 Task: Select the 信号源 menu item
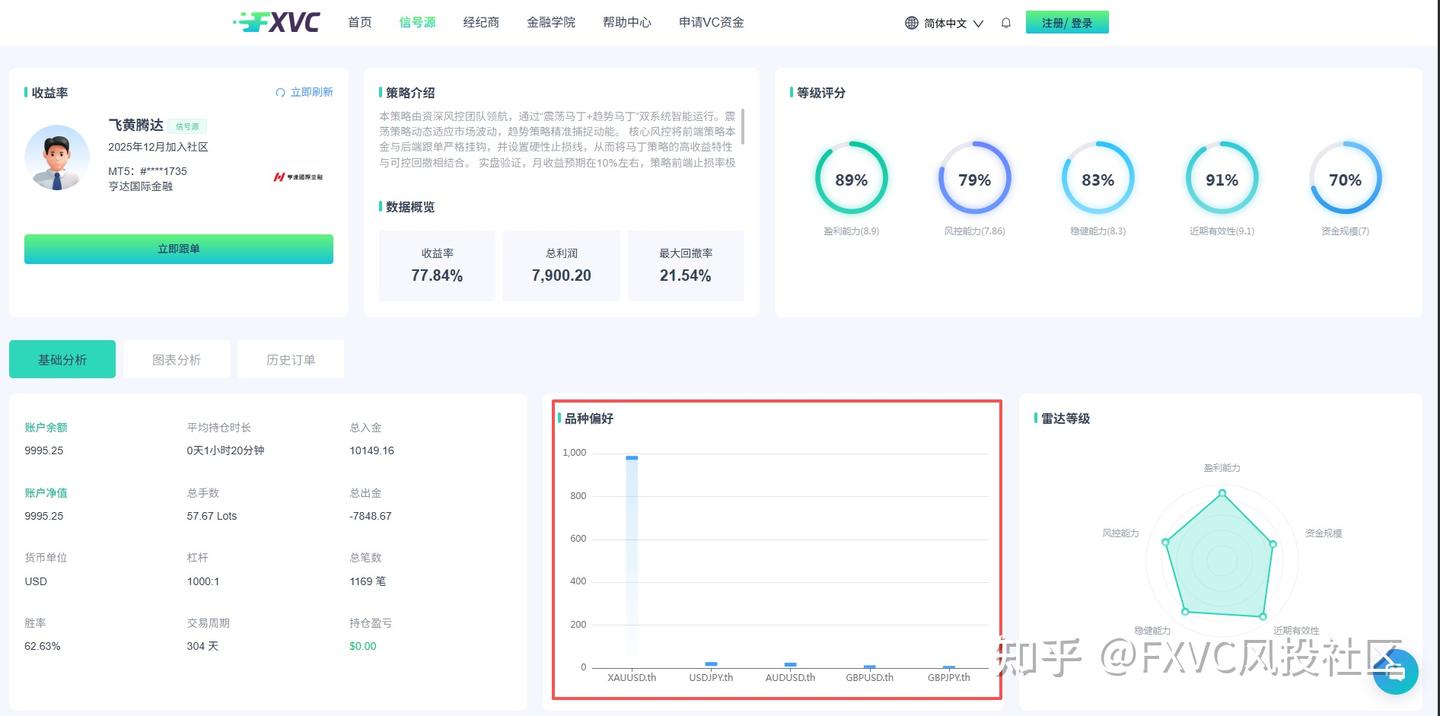pyautogui.click(x=416, y=21)
